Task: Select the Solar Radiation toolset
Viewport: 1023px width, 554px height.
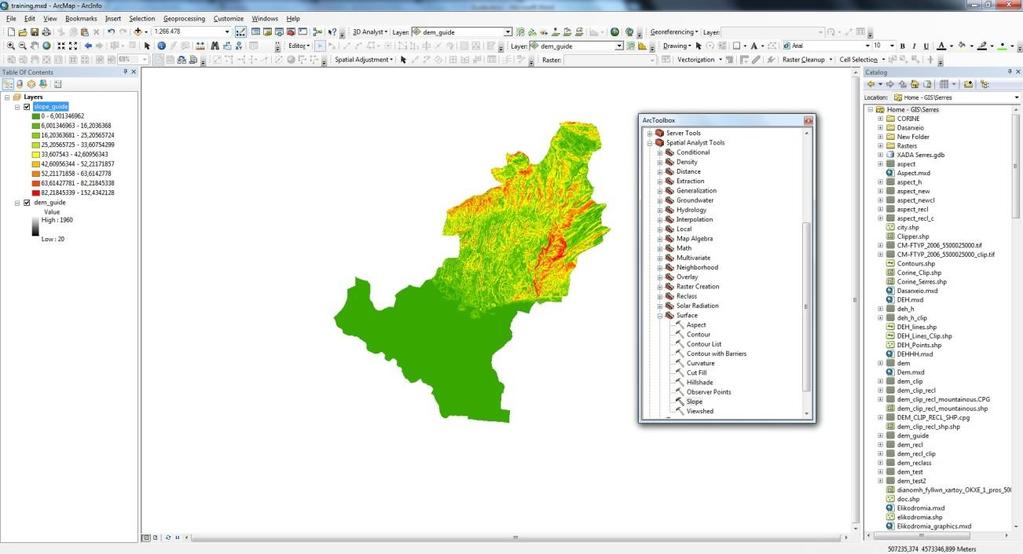Action: click(x=697, y=306)
